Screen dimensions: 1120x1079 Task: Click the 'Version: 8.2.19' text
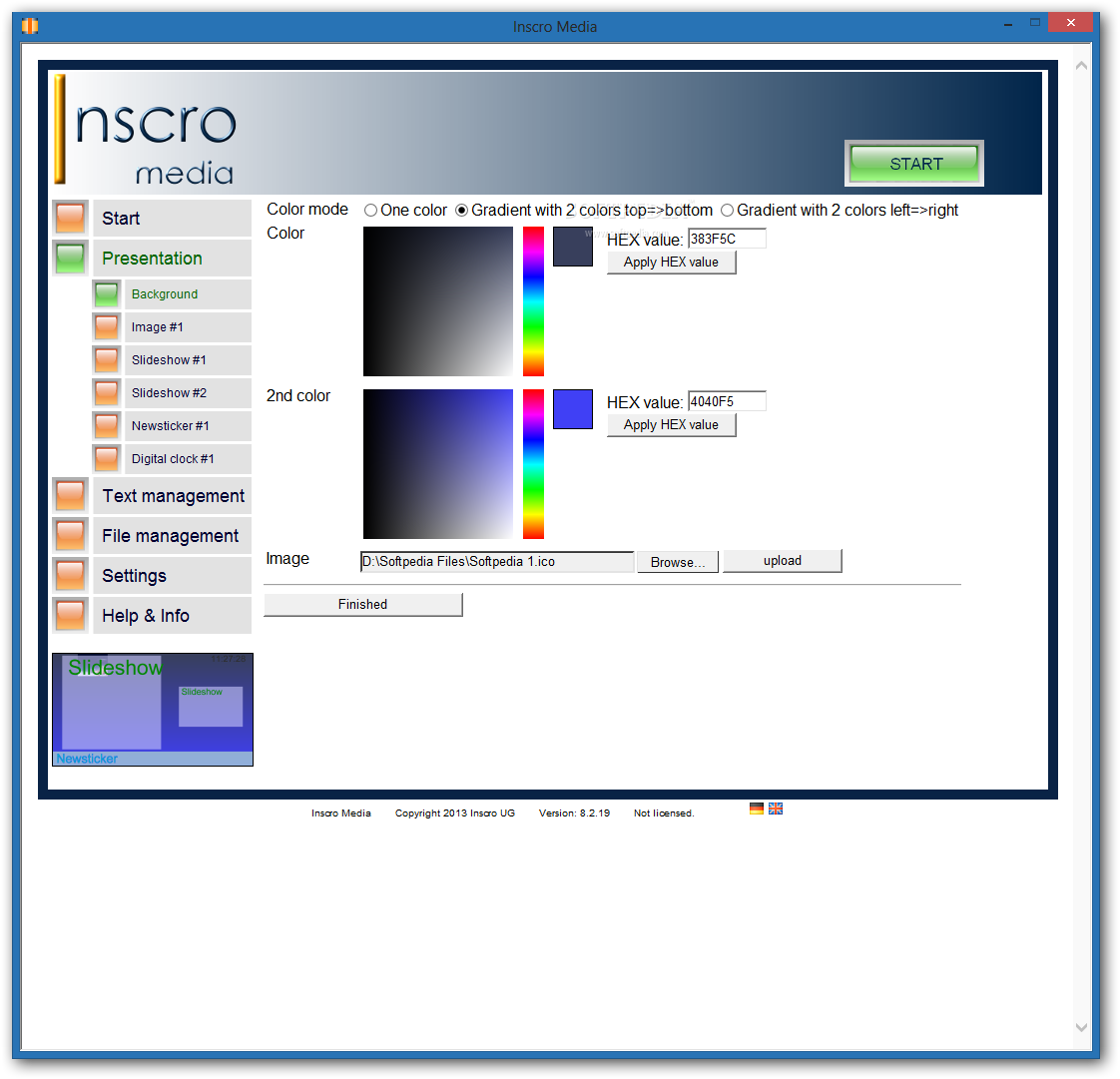[574, 813]
